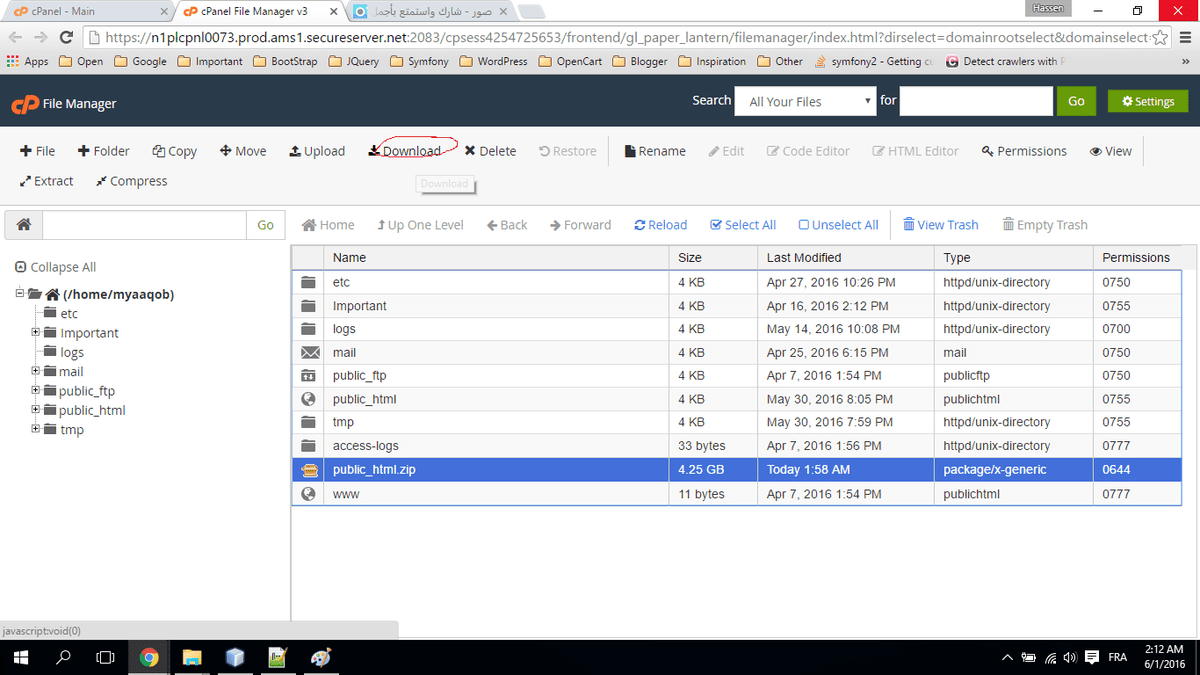1200x675 pixels.
Task: Reload the browser page
Action: click(x=66, y=38)
